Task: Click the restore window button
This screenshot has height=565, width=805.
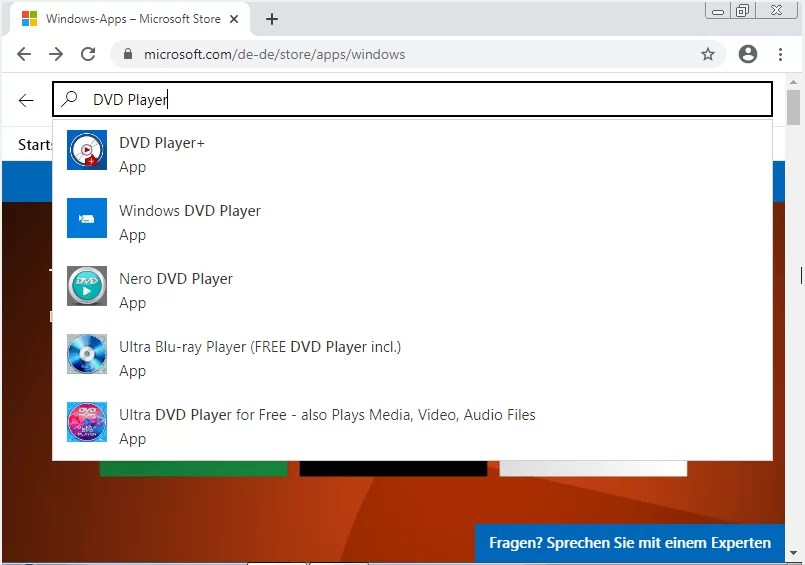Action: click(742, 11)
